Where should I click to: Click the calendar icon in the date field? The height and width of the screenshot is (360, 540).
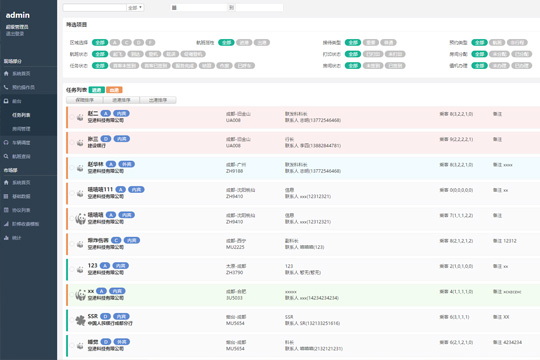tap(174, 8)
